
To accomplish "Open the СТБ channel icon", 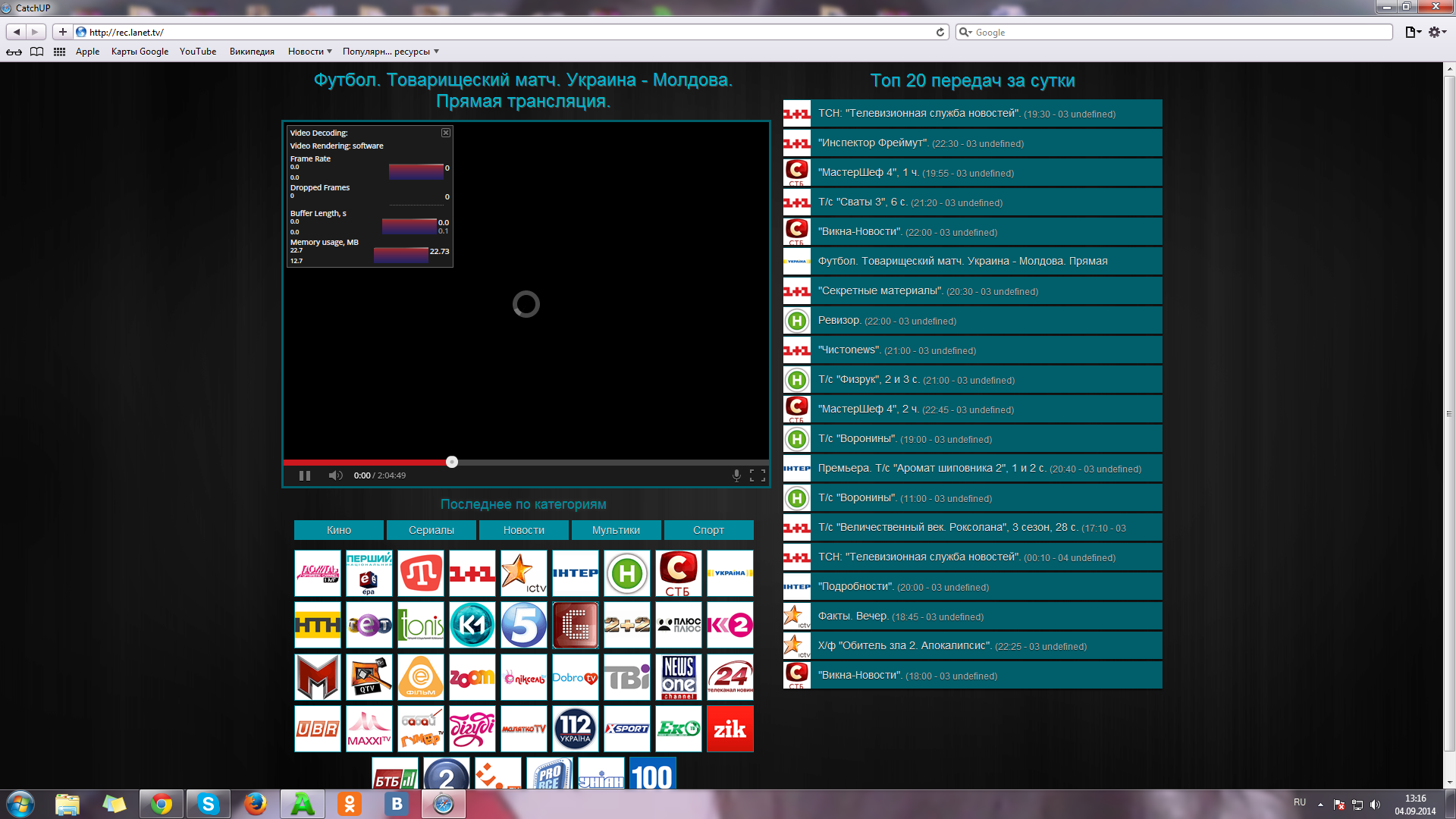I will (678, 573).
